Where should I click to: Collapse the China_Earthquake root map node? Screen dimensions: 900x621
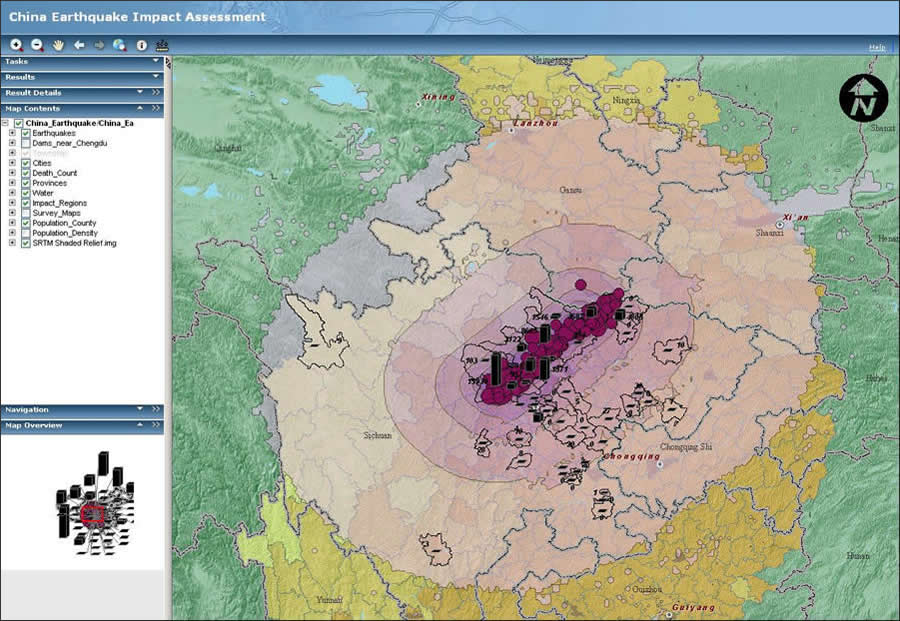click(x=5, y=123)
